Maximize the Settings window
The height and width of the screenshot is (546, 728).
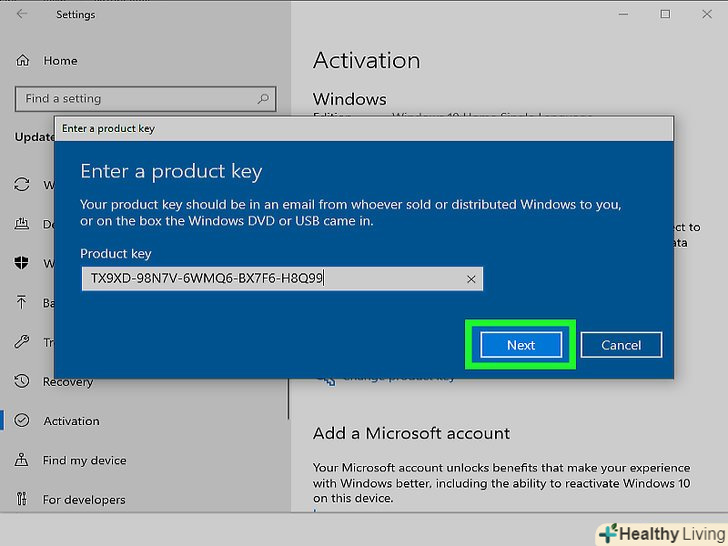coord(665,14)
